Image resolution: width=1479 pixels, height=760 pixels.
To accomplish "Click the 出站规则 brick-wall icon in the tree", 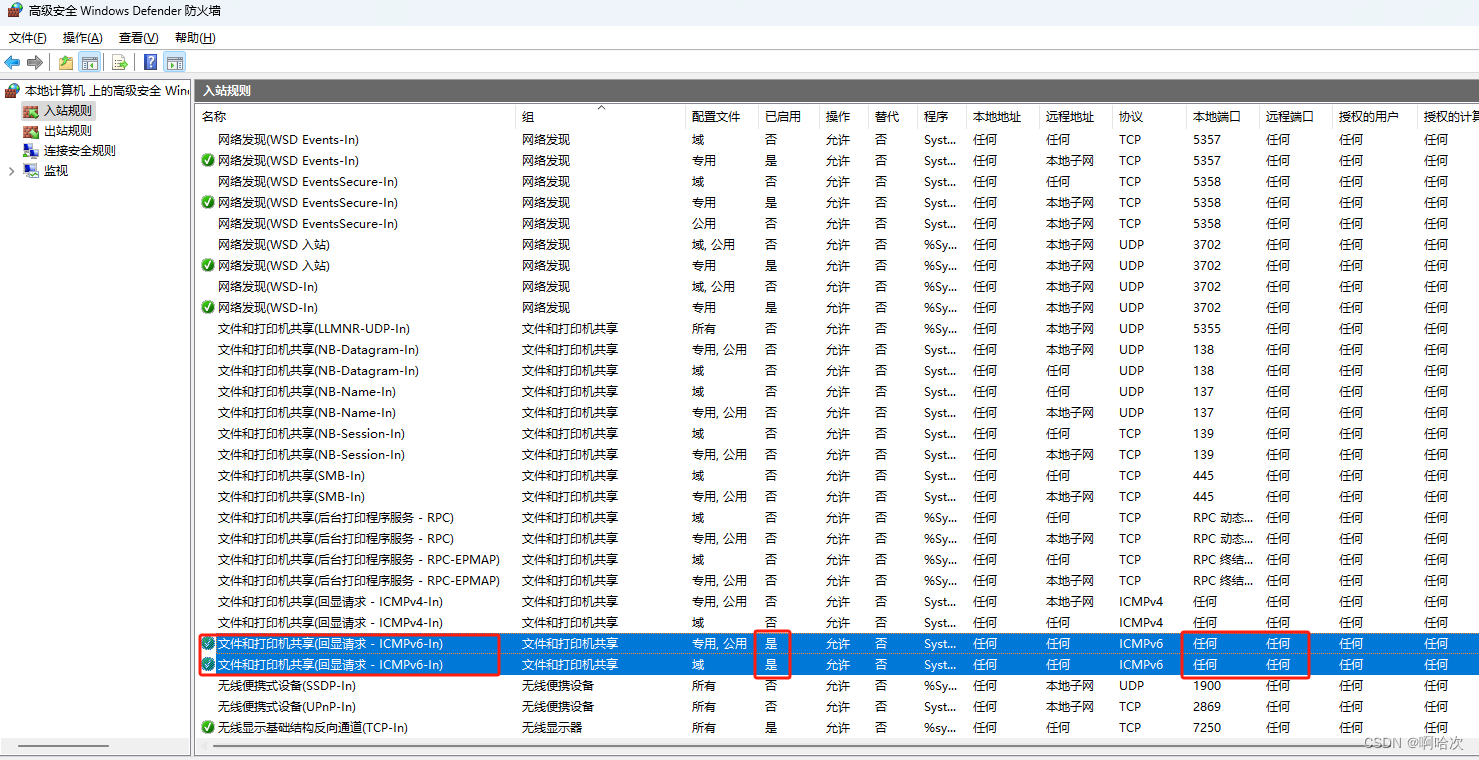I will pyautogui.click(x=31, y=131).
